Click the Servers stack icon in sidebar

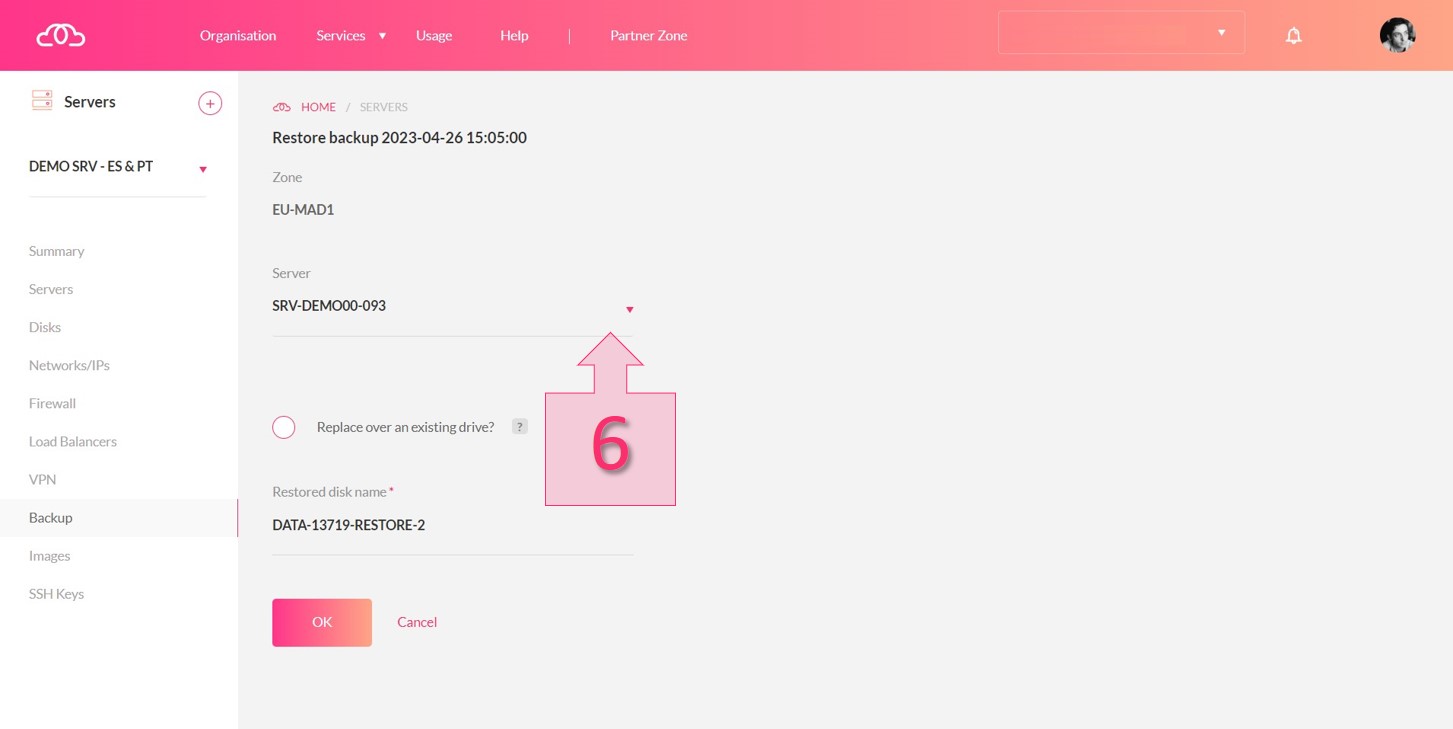click(42, 101)
